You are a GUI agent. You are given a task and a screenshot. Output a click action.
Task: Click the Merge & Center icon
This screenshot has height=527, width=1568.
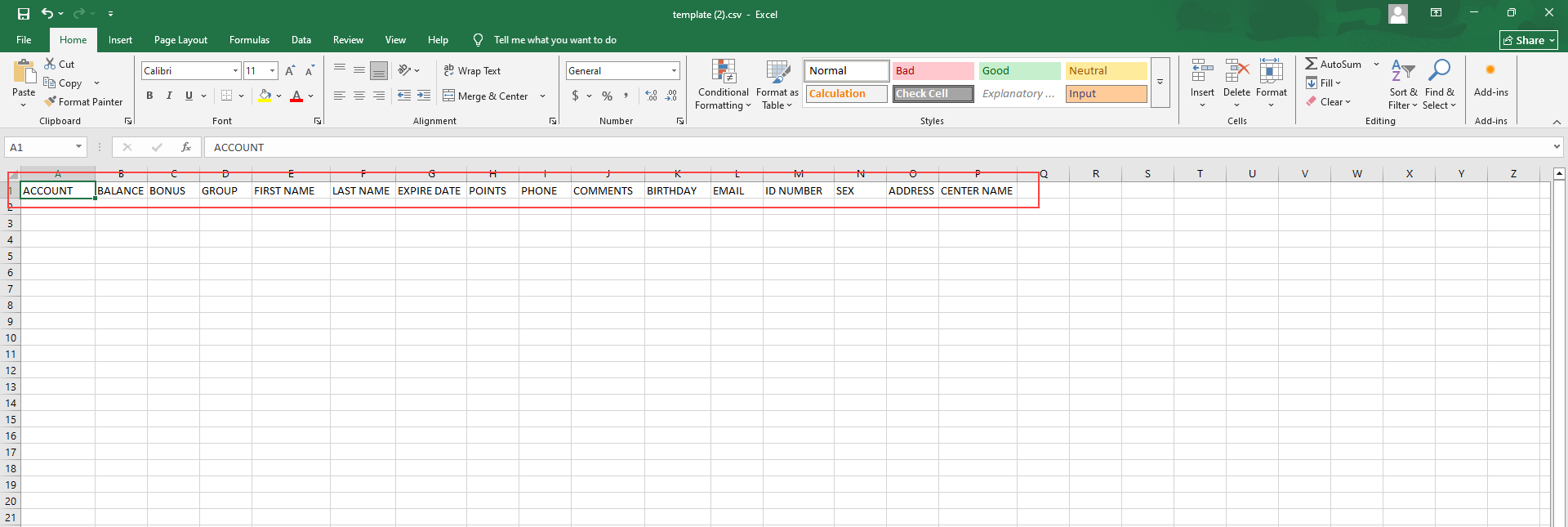click(449, 96)
